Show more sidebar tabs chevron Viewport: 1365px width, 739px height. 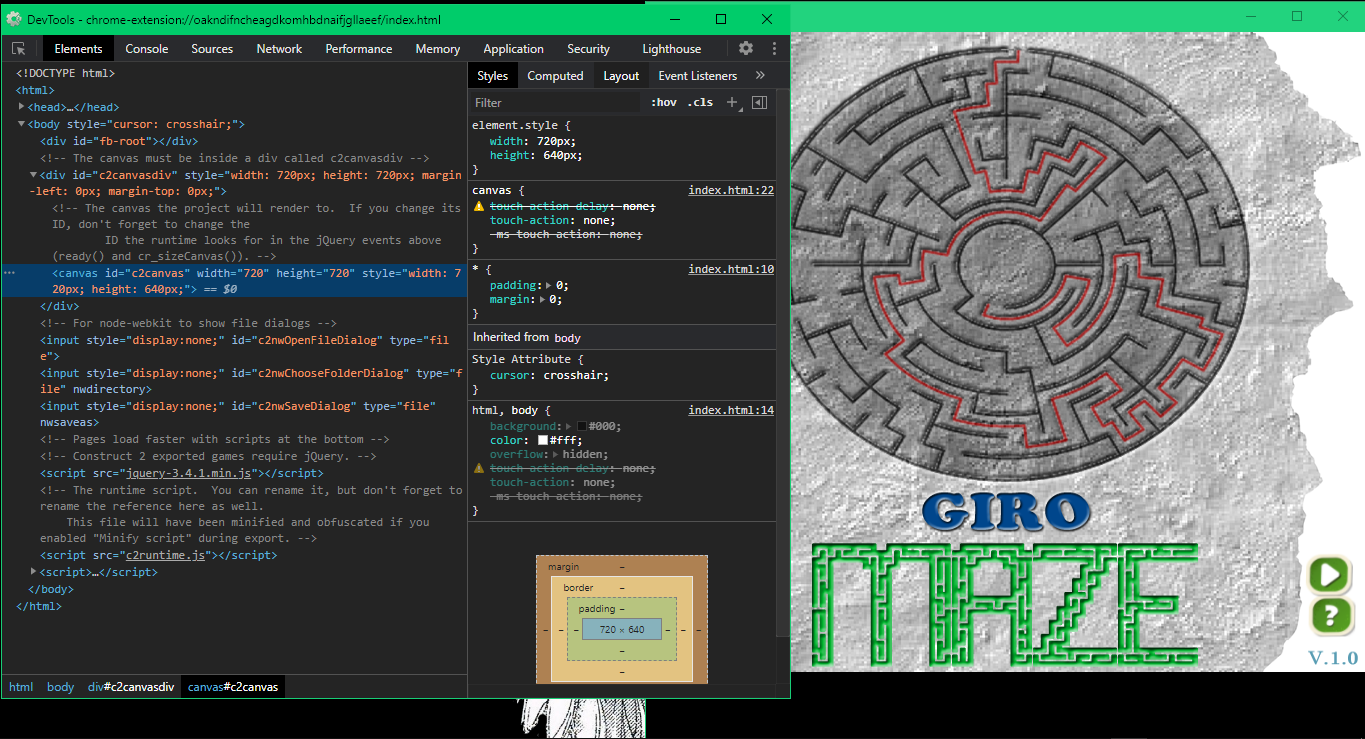click(x=760, y=75)
